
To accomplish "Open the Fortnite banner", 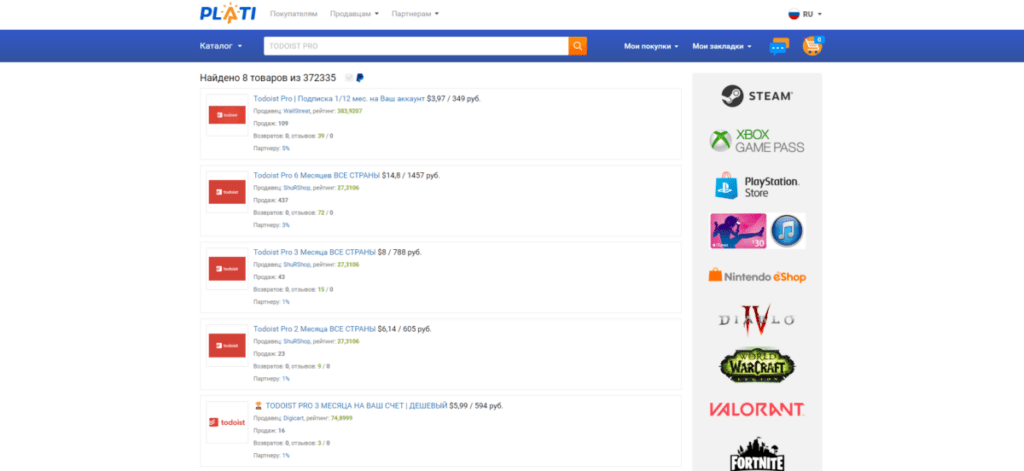I will point(757,455).
